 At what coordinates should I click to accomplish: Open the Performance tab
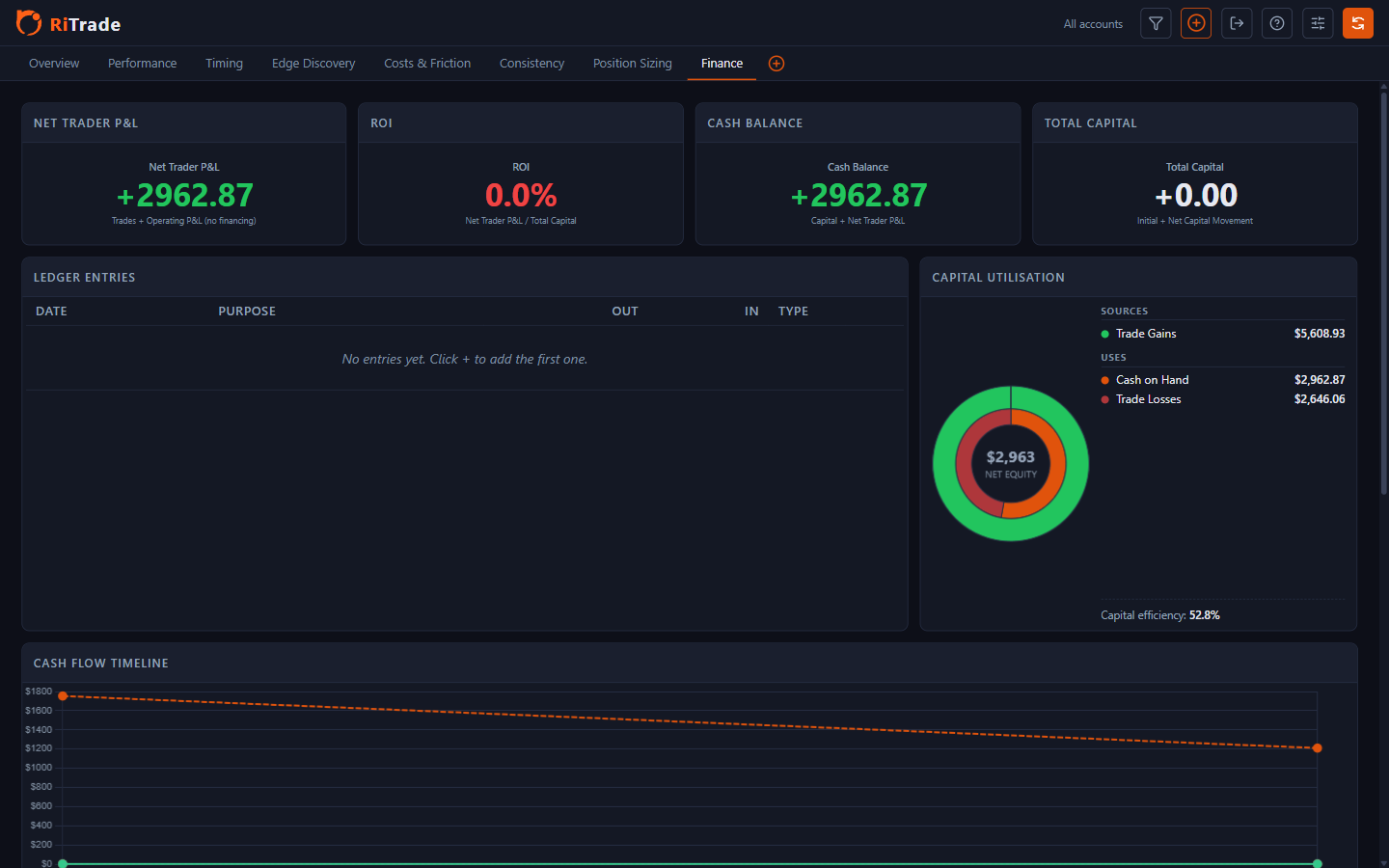pyautogui.click(x=142, y=64)
